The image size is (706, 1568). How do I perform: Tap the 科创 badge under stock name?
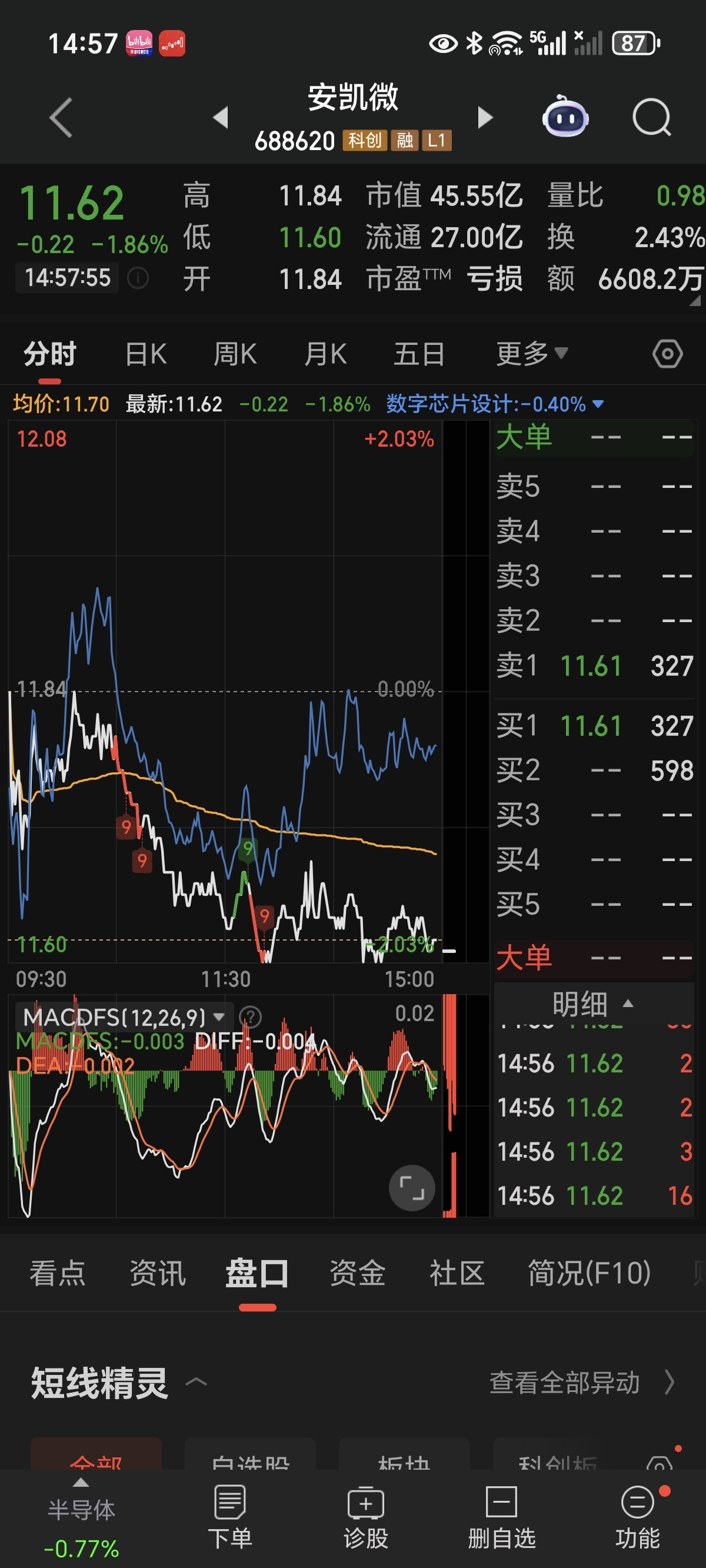click(365, 141)
